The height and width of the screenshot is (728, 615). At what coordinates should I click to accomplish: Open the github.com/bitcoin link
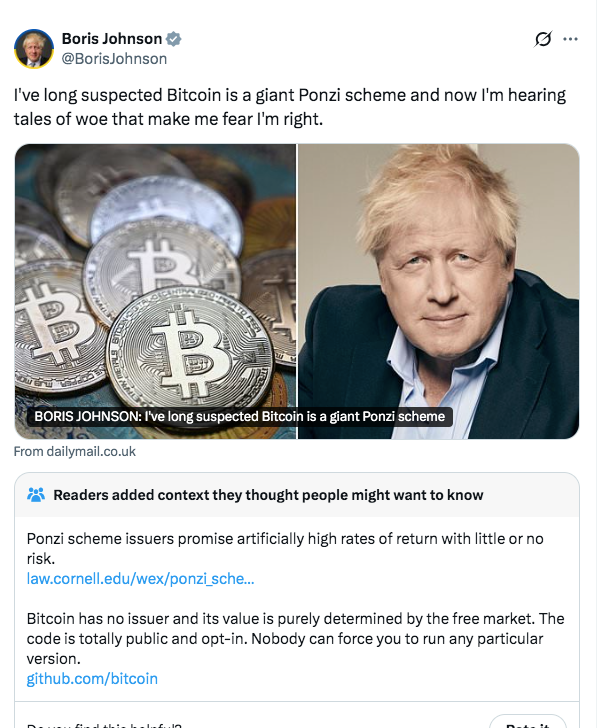pos(92,679)
